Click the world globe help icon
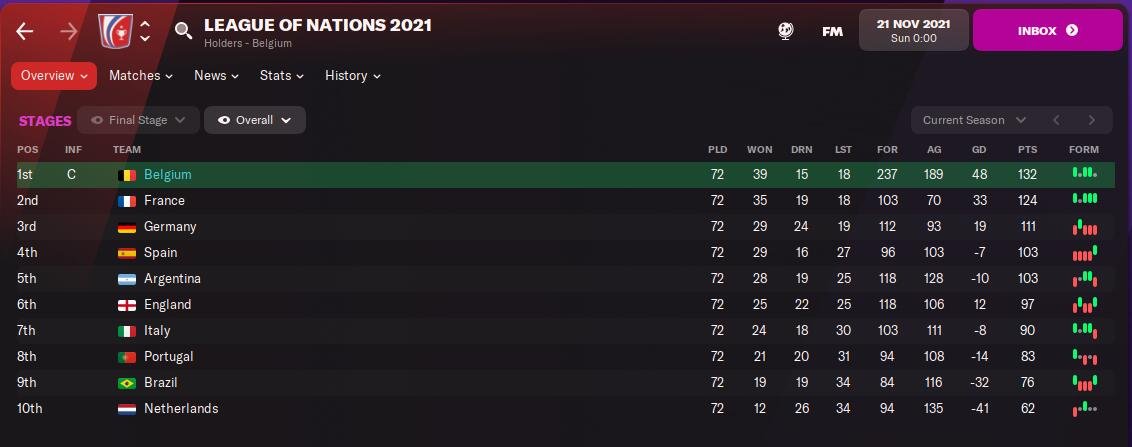This screenshot has height=447, width=1132. (x=786, y=31)
